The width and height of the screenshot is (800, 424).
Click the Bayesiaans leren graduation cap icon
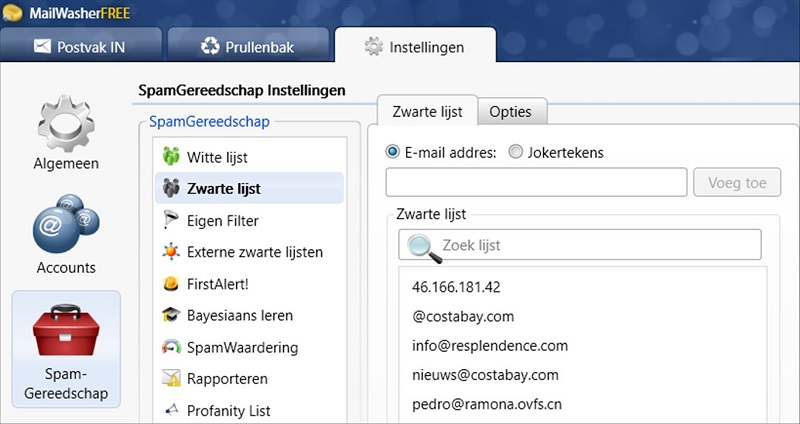[x=171, y=315]
